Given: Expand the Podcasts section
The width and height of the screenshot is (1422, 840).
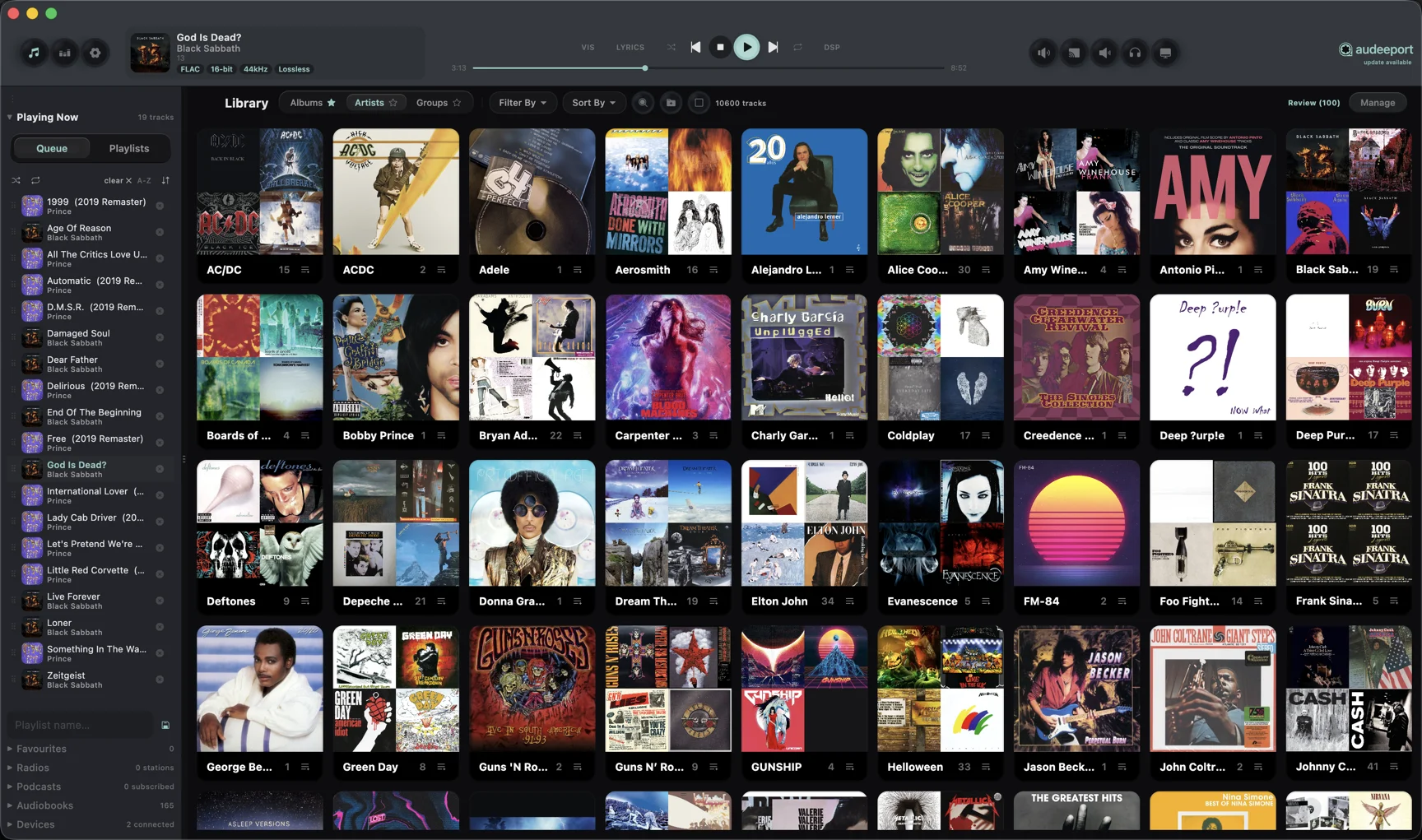Looking at the screenshot, I should [10, 787].
